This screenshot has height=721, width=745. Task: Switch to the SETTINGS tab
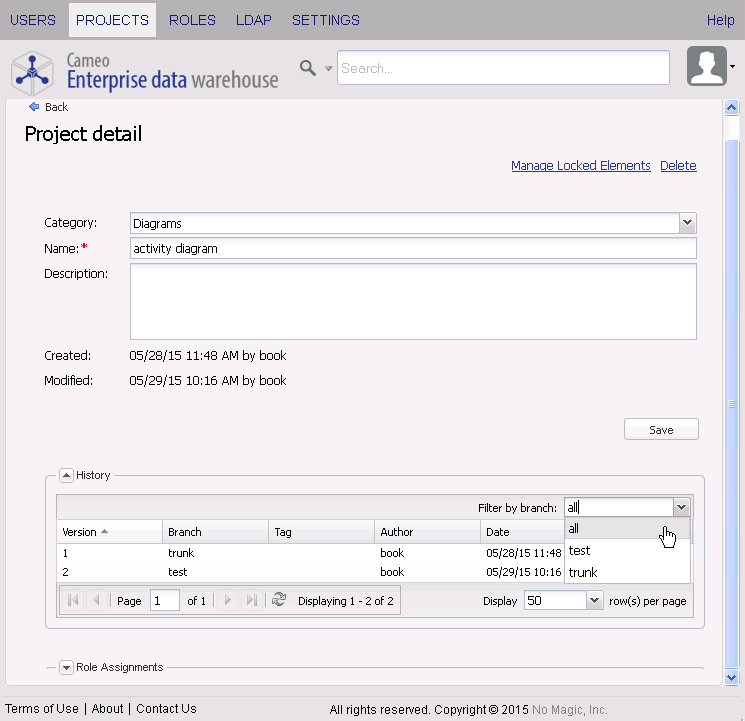pyautogui.click(x=326, y=20)
